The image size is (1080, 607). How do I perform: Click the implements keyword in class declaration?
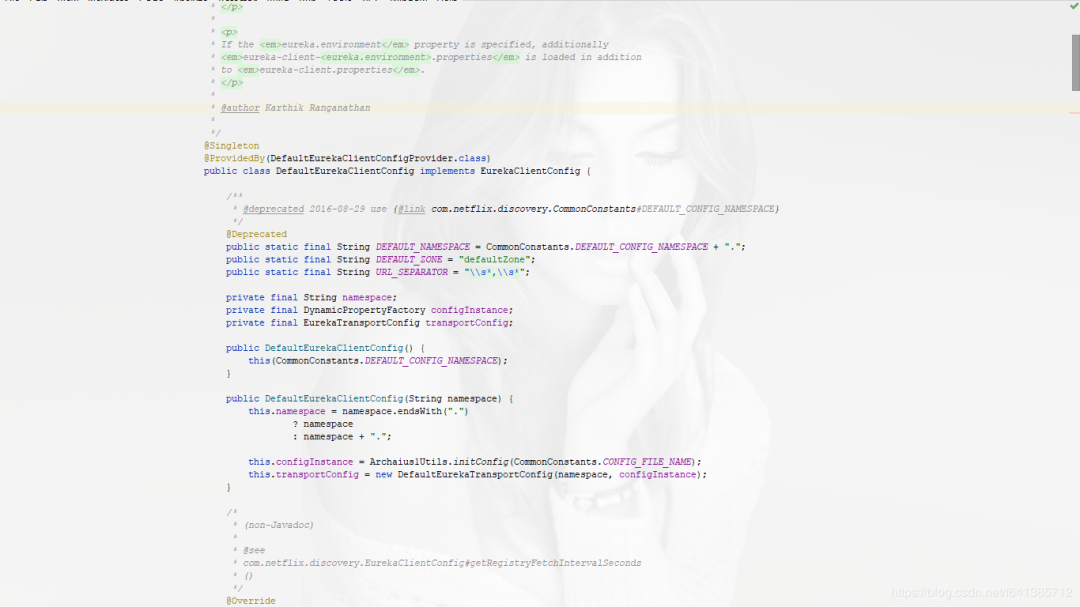click(447, 171)
